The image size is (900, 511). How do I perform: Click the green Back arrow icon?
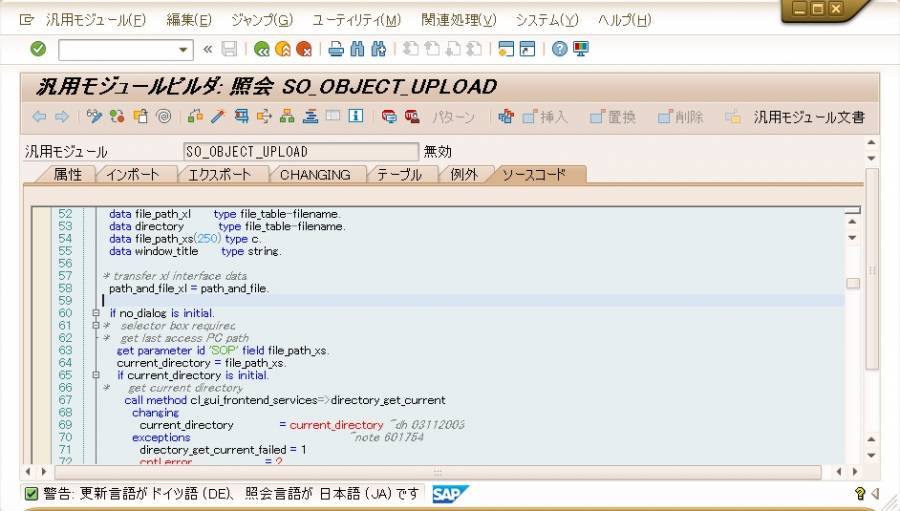tap(262, 49)
